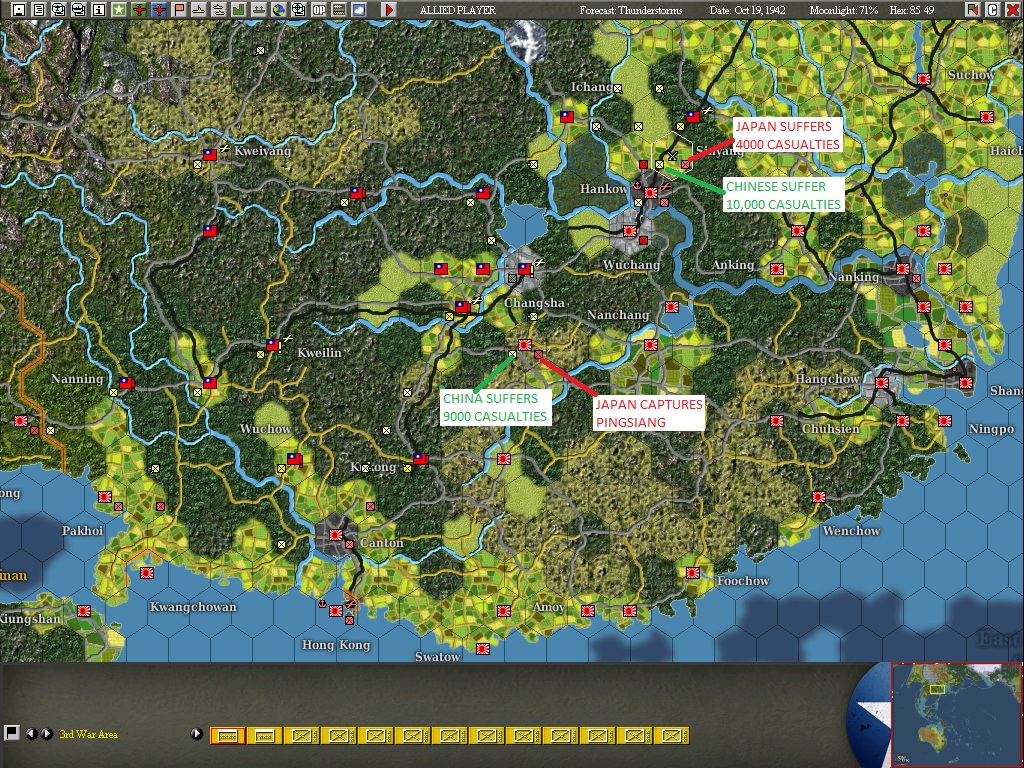Click the green factory industry icon
Image resolution: width=1024 pixels, height=768 pixels.
point(238,10)
